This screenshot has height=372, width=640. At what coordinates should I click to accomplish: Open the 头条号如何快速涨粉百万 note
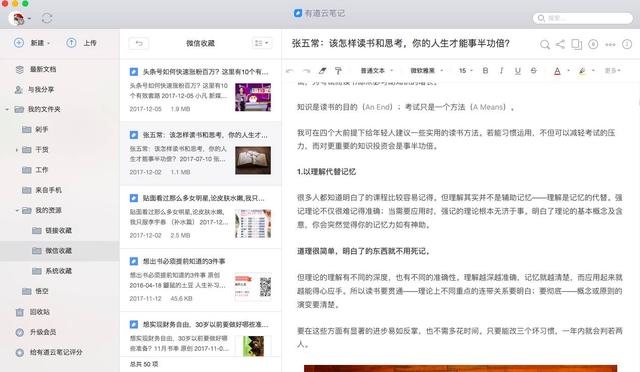point(200,90)
